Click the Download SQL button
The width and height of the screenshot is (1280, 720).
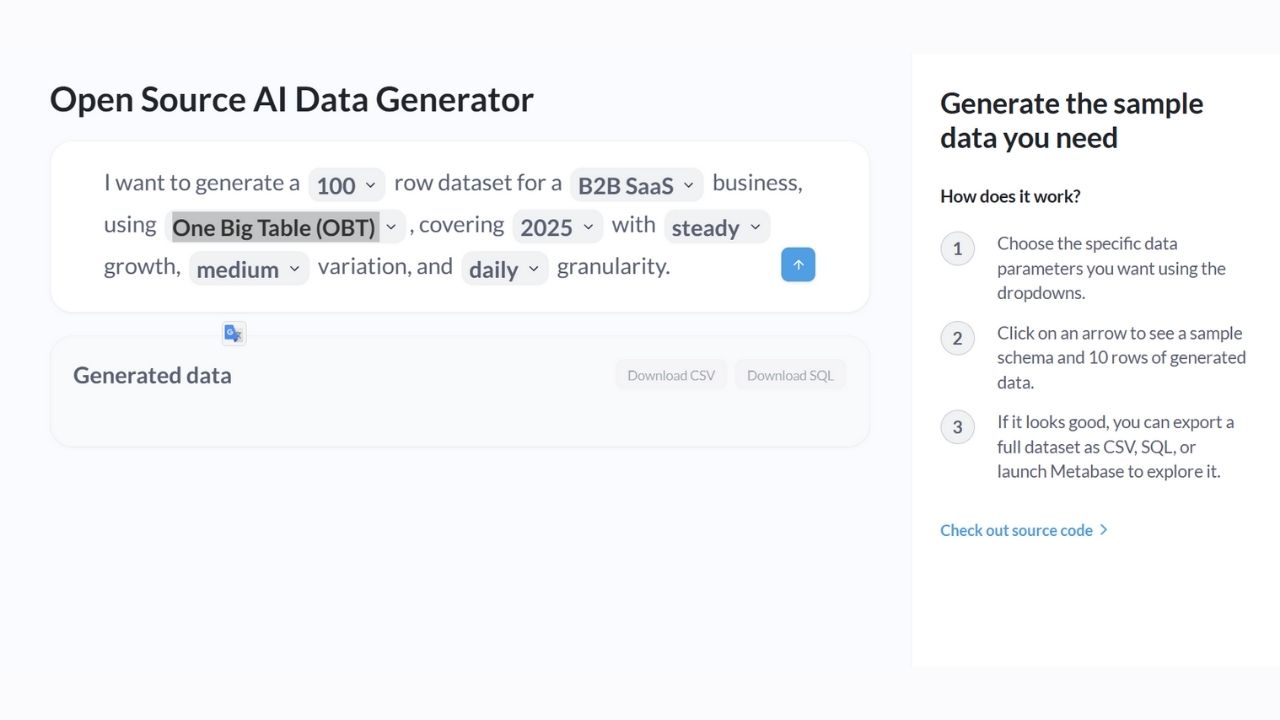790,374
